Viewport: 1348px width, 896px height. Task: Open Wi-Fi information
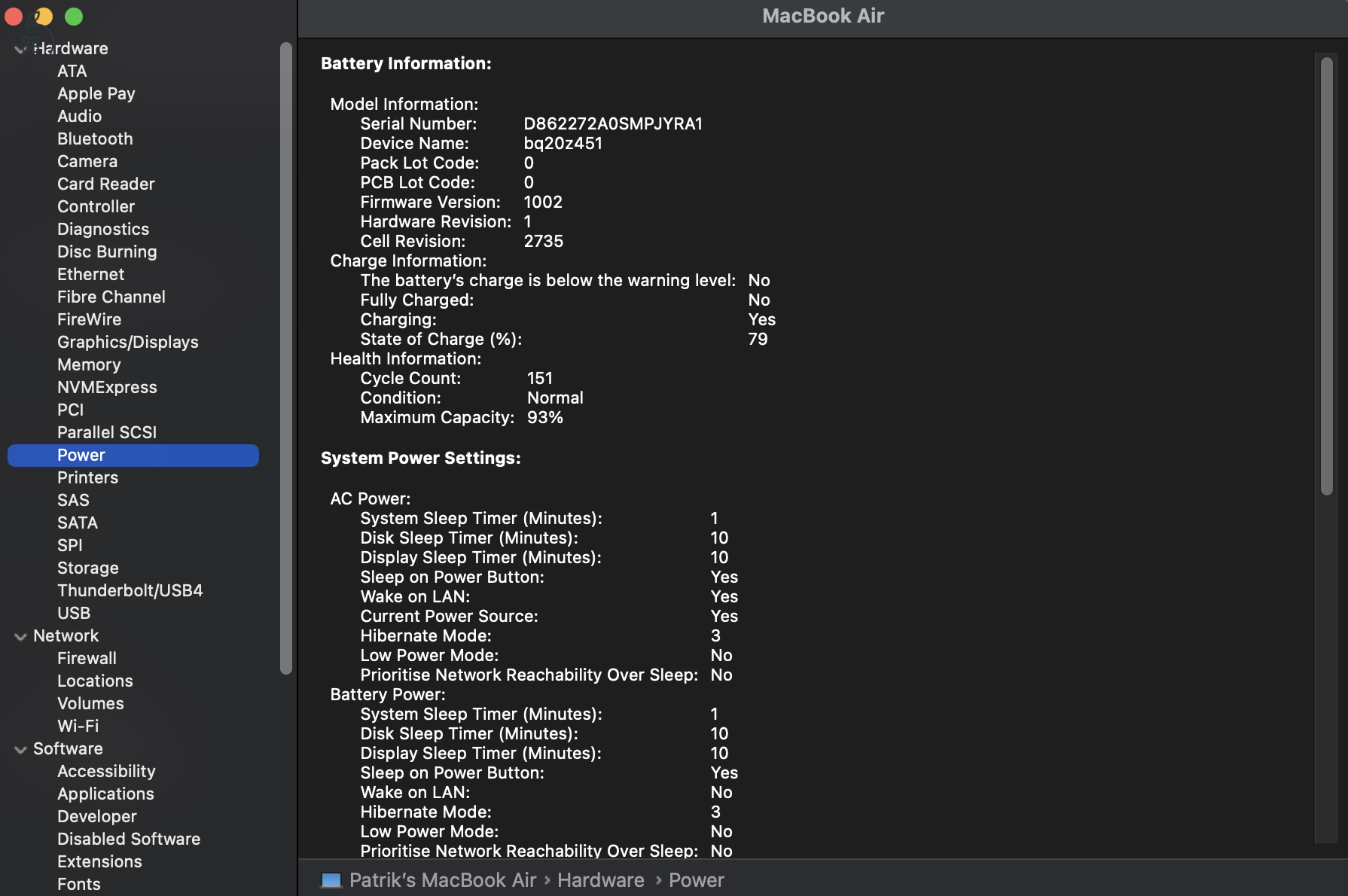pyautogui.click(x=78, y=726)
